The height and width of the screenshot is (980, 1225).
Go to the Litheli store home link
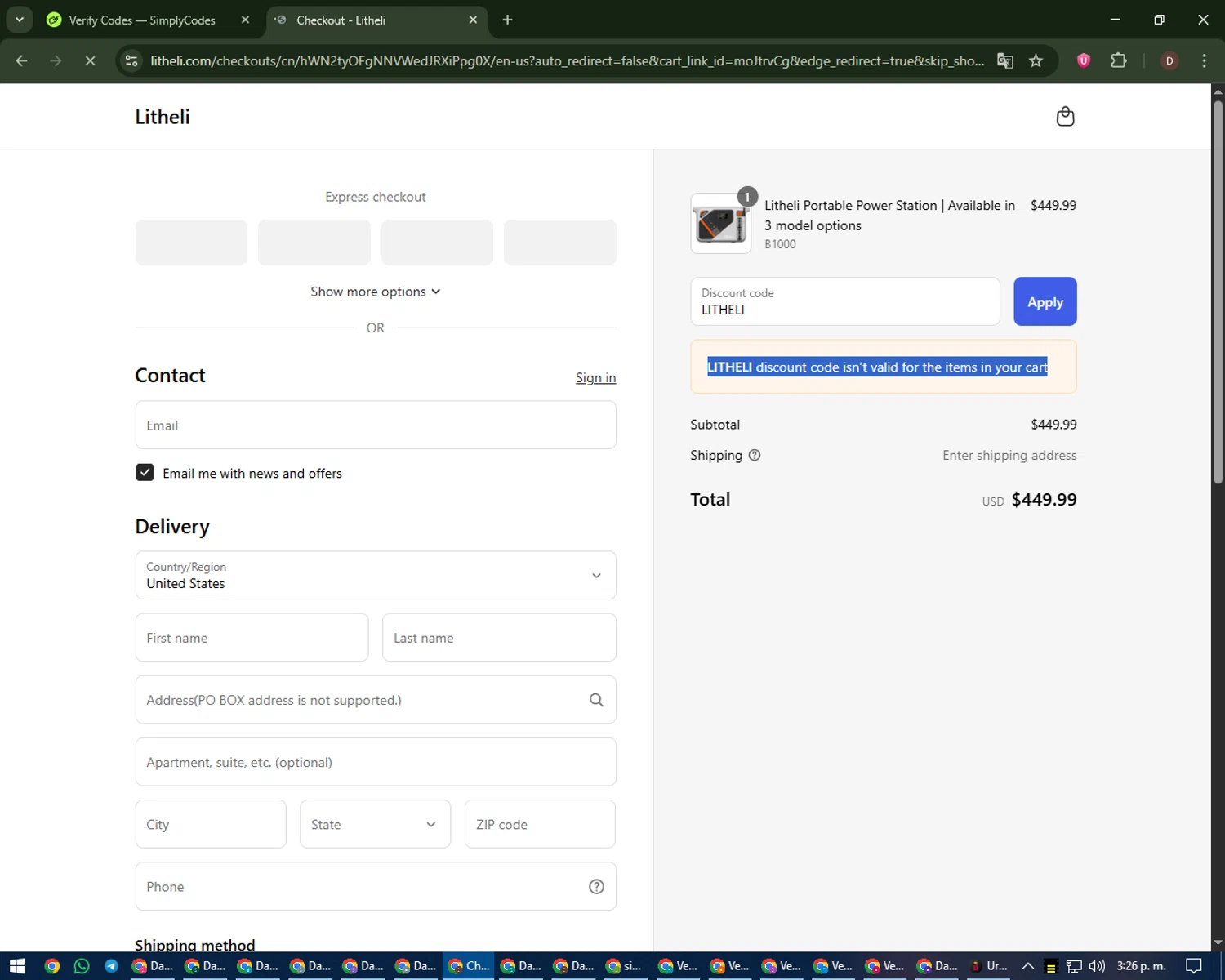tap(163, 117)
